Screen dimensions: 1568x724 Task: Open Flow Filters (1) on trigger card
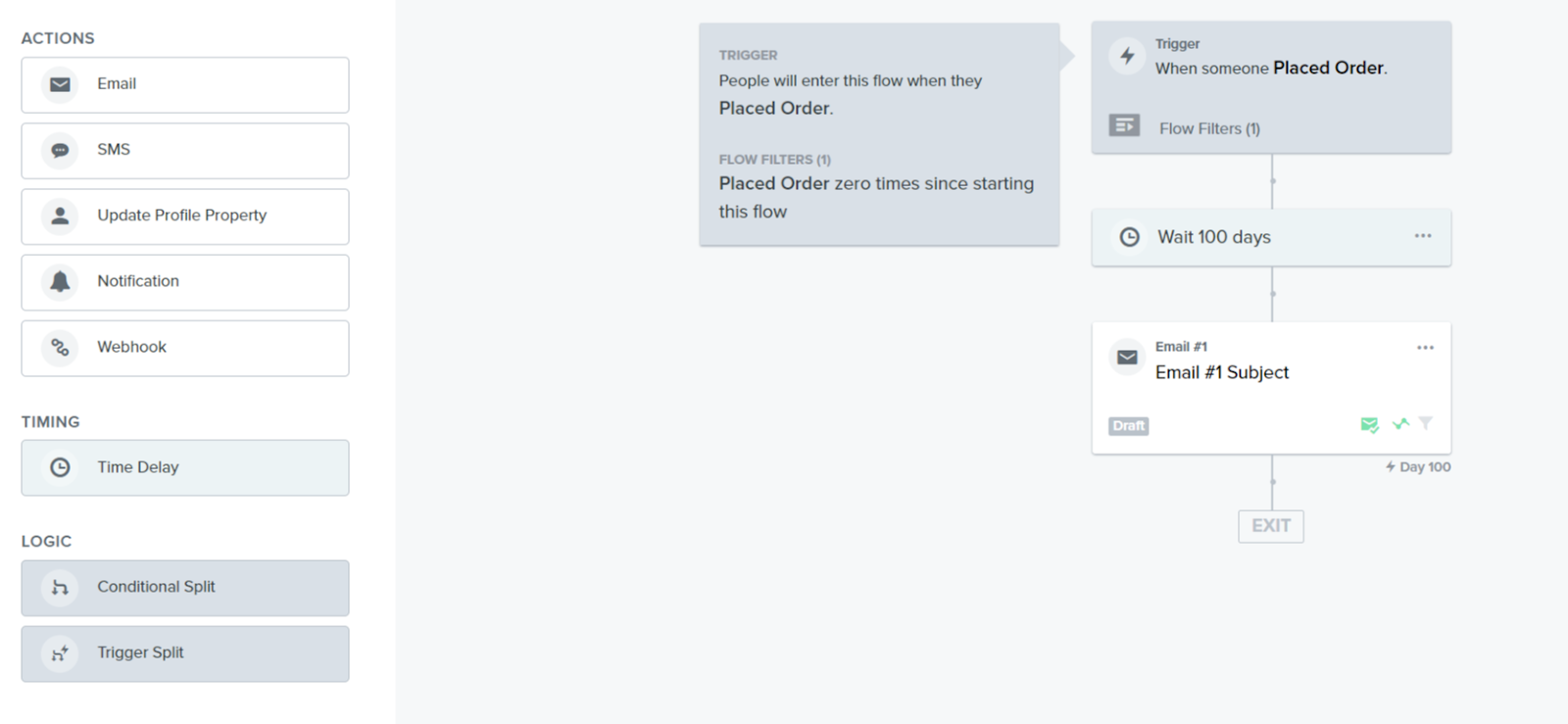(x=1209, y=128)
